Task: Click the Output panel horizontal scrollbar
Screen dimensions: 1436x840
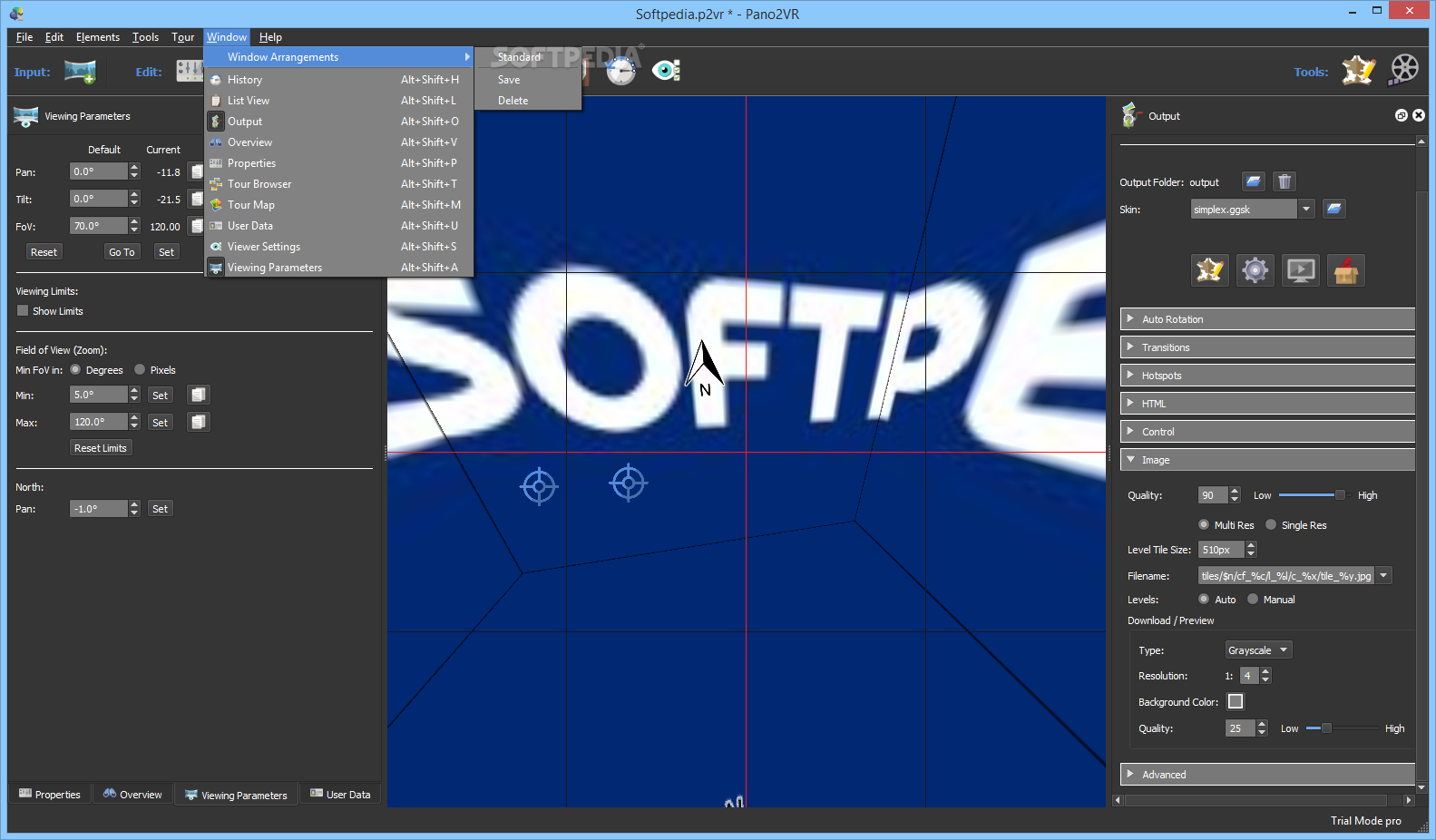Action: [x=1264, y=800]
